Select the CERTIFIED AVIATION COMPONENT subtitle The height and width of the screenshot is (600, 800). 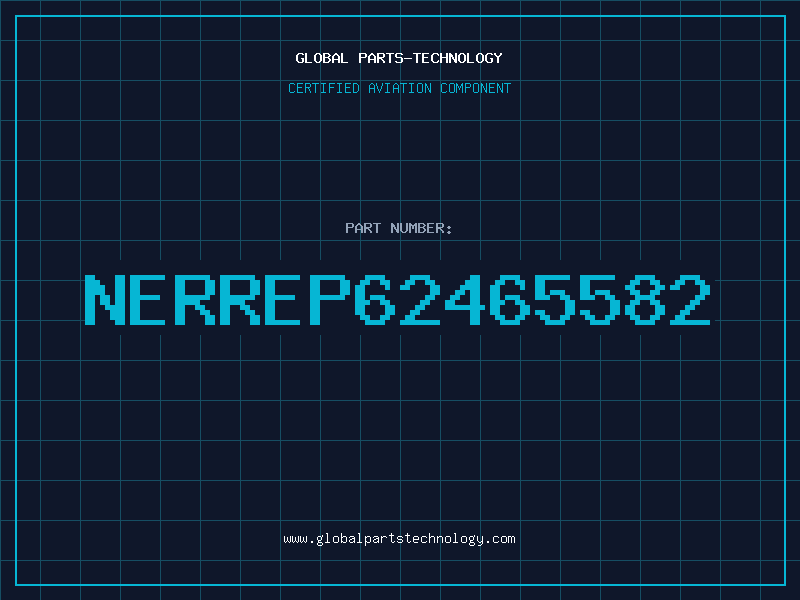point(399,88)
